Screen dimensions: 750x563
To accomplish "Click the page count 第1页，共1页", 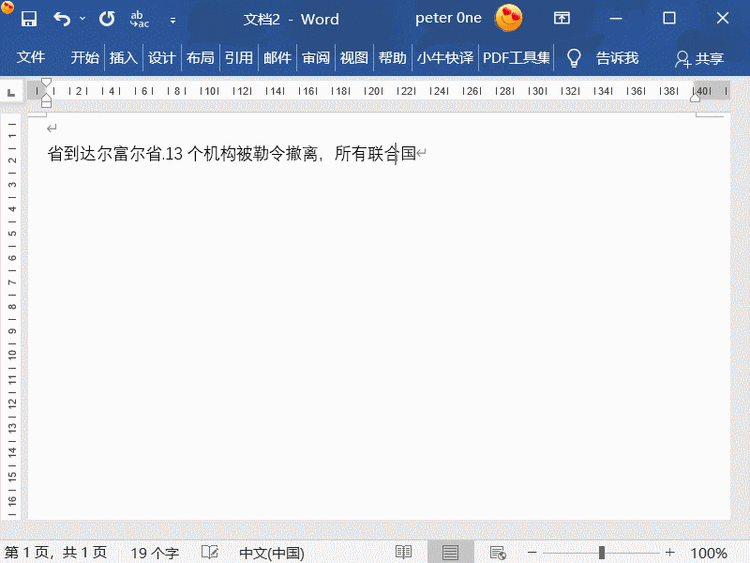I will pos(55,552).
